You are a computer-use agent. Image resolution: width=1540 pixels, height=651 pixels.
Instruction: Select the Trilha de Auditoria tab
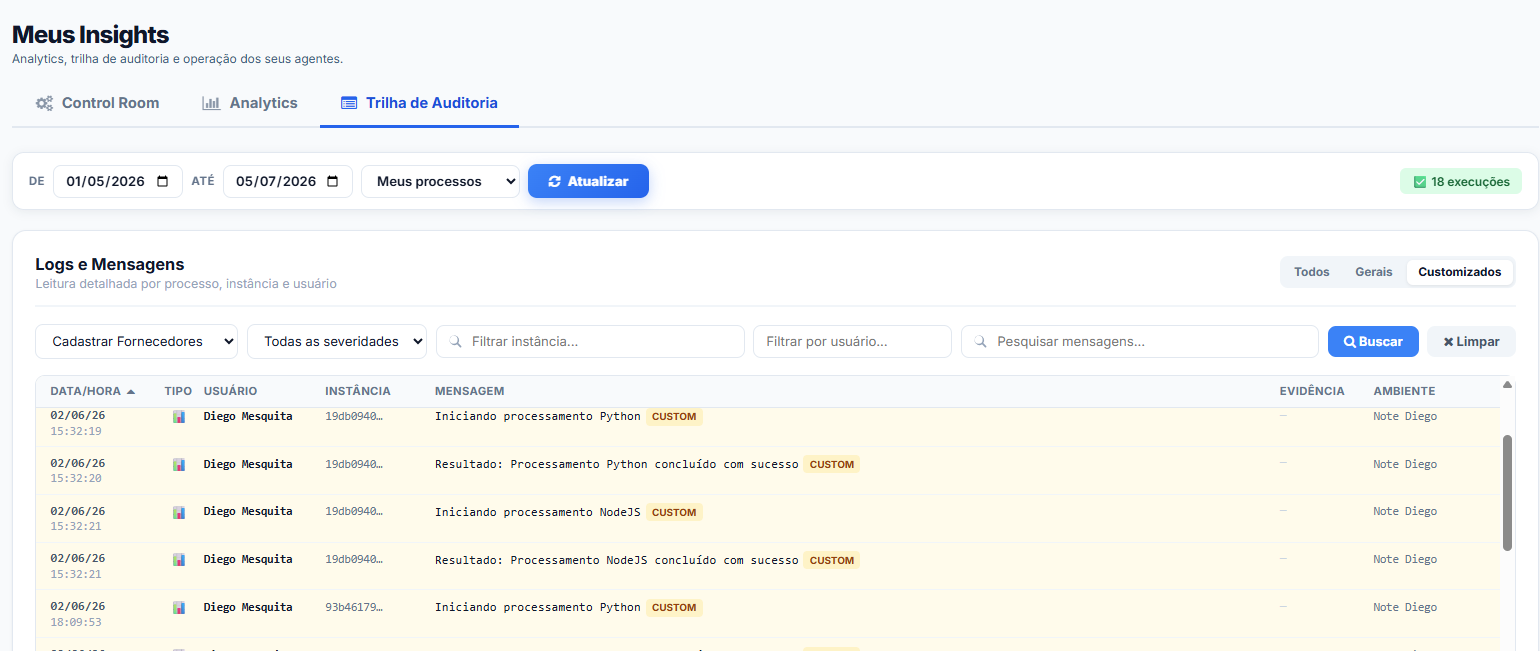(x=419, y=103)
